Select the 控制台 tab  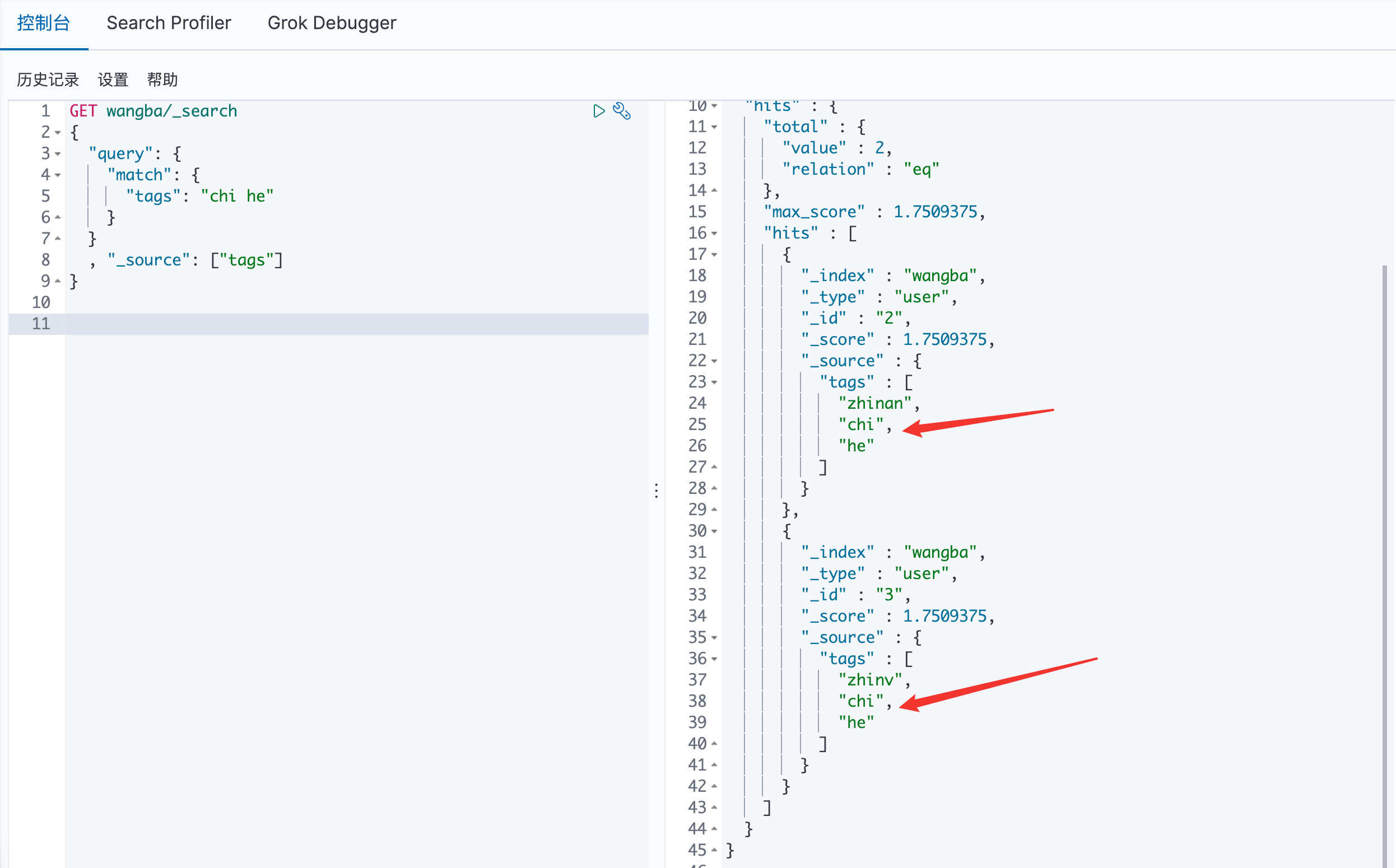click(x=44, y=23)
